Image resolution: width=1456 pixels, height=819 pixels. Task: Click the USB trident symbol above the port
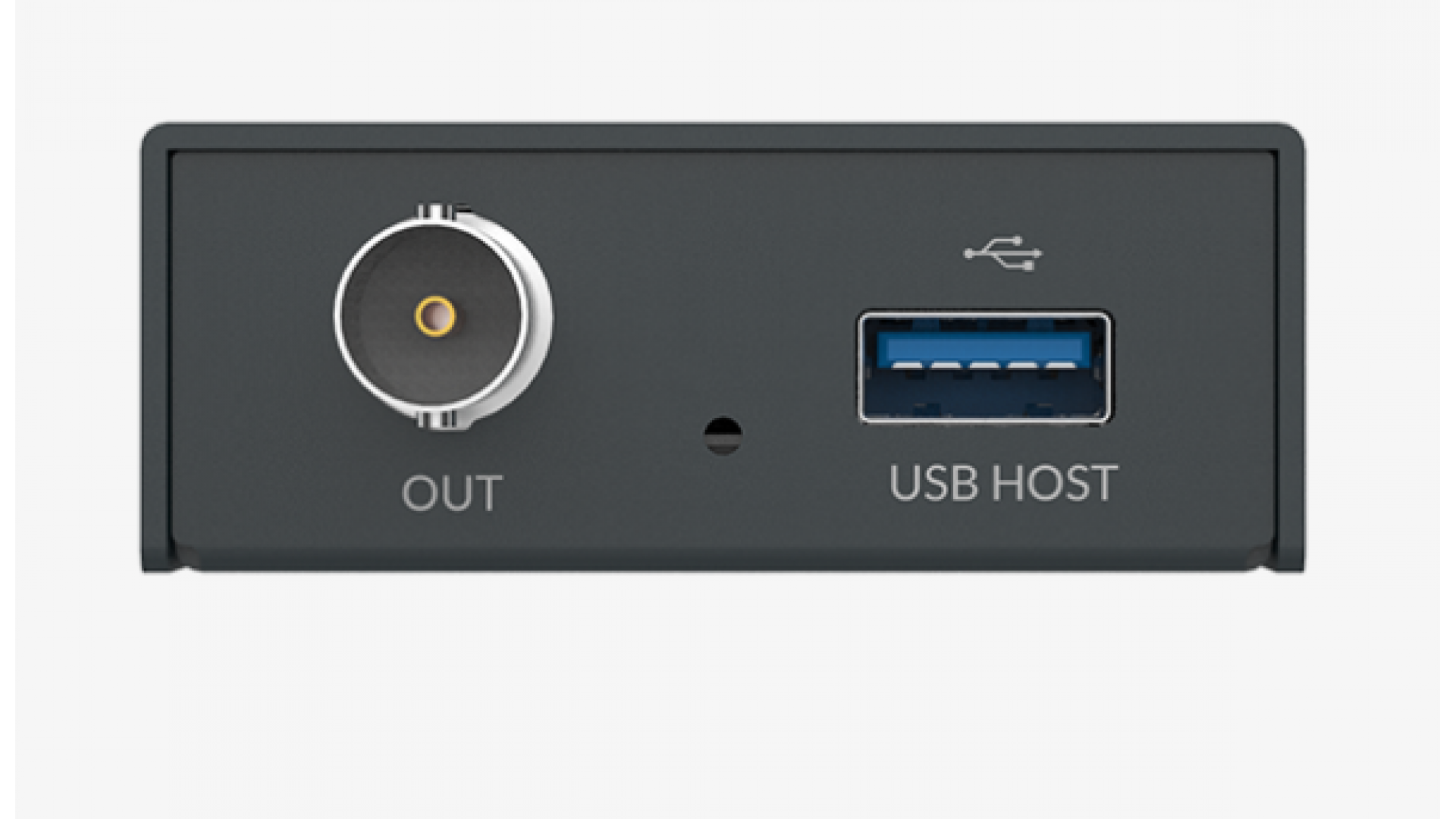1003,253
